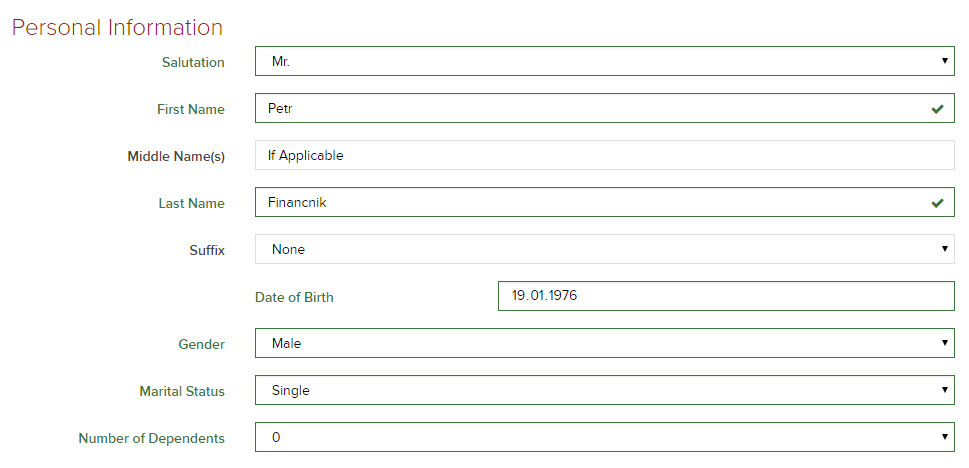This screenshot has height=468, width=969.
Task: Click the Personal Information heading
Action: point(117,27)
